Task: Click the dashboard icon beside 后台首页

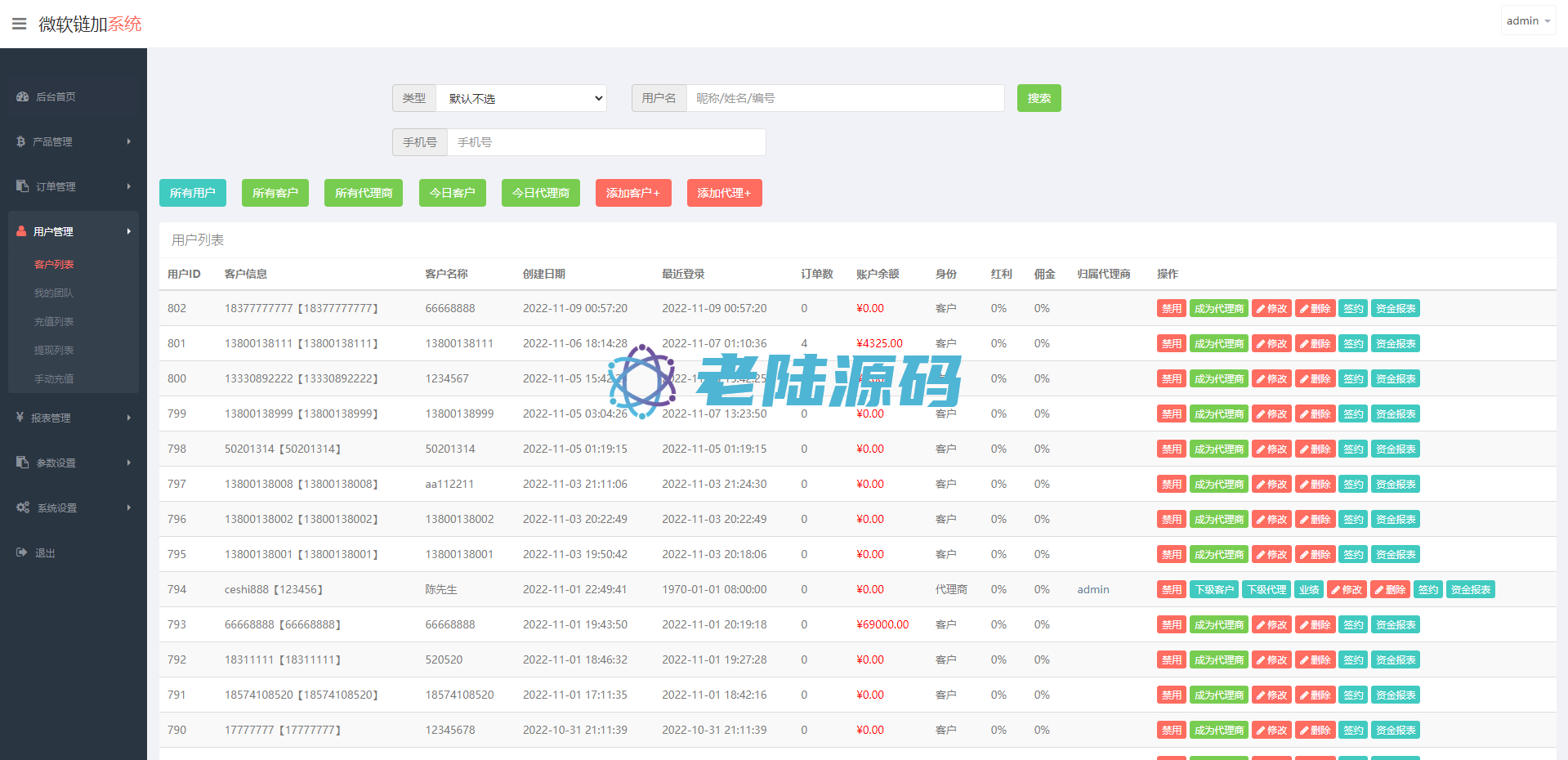Action: point(22,96)
